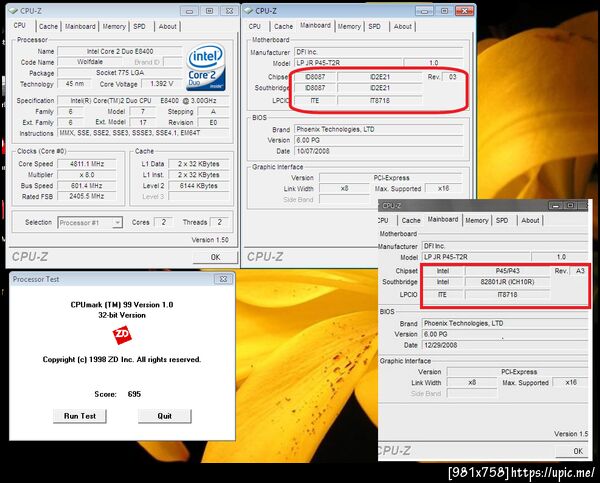This screenshot has height=483, width=600.
Task: Open SPD tab in second CPU-Z window
Action: 374,26
